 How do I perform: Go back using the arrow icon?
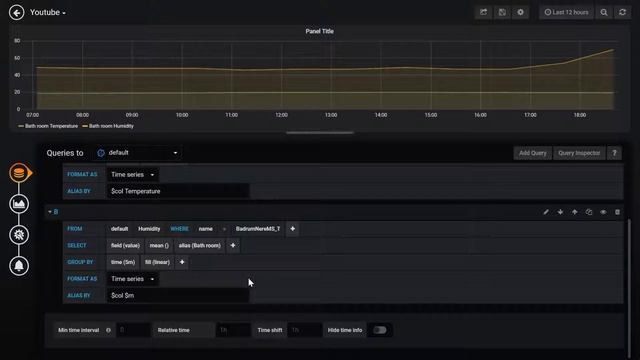pyautogui.click(x=16, y=13)
